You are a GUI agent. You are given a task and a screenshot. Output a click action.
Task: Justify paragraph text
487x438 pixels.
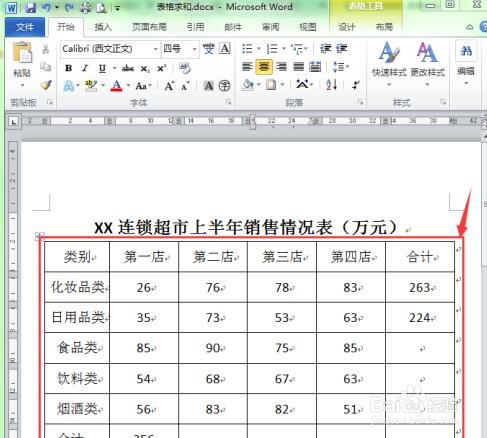pos(299,67)
